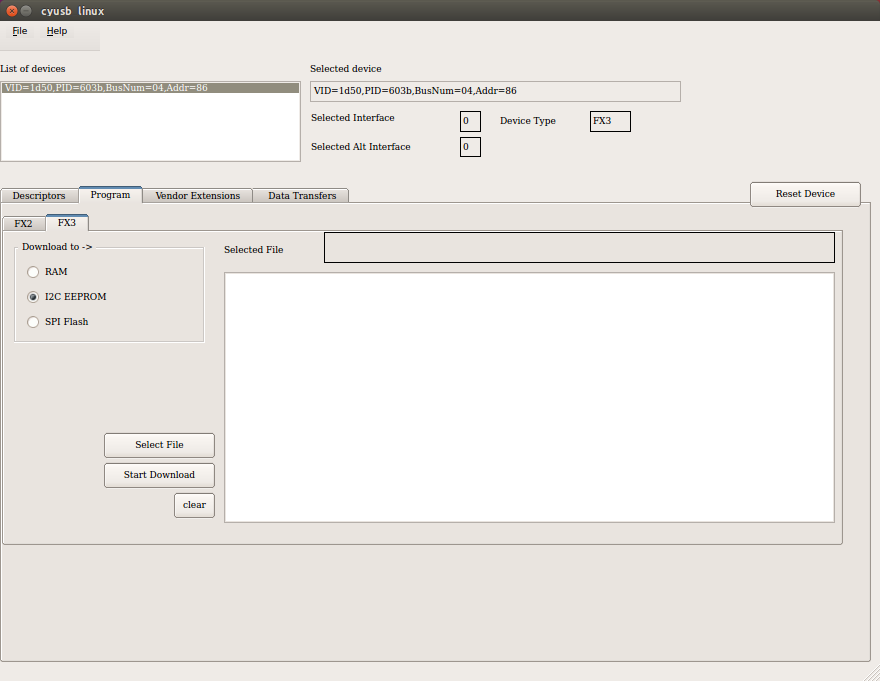Switch to the Program tab
The width and height of the screenshot is (880, 681).
coord(110,195)
